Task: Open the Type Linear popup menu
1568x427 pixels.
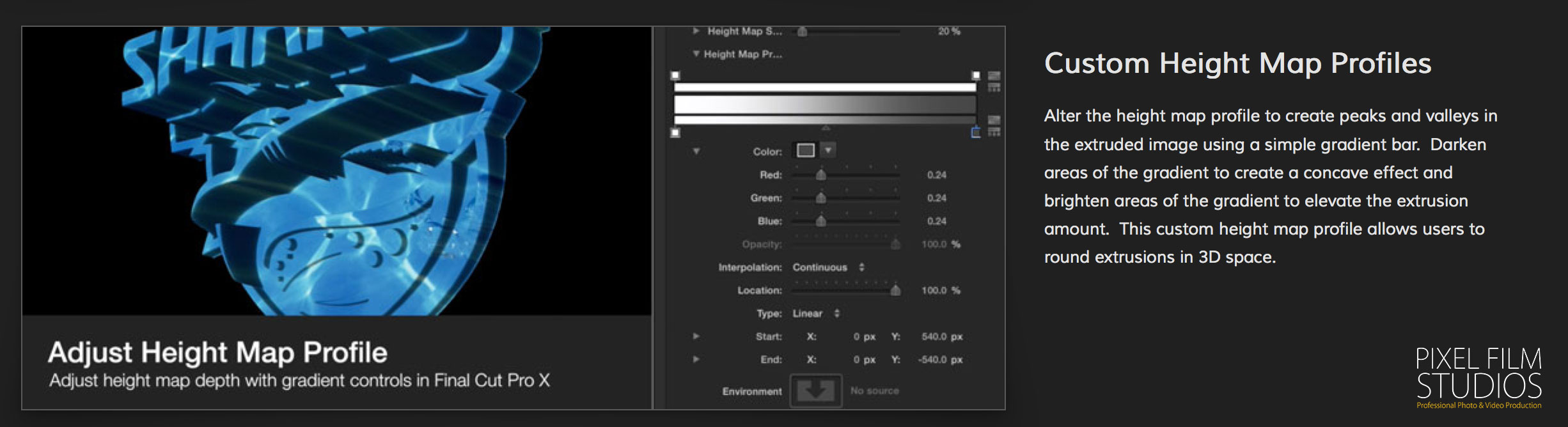Action: point(816,313)
